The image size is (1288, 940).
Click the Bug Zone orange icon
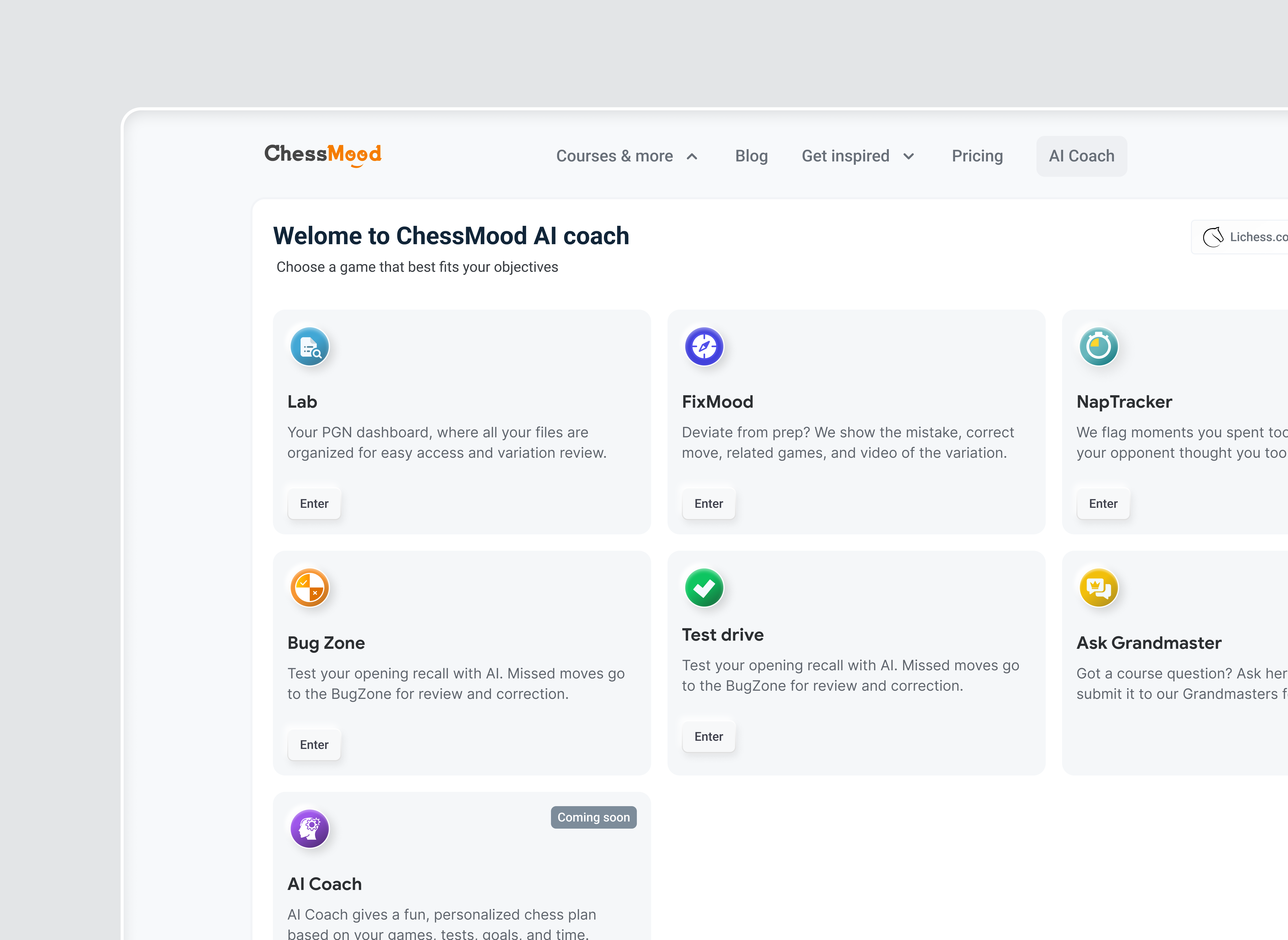click(310, 588)
